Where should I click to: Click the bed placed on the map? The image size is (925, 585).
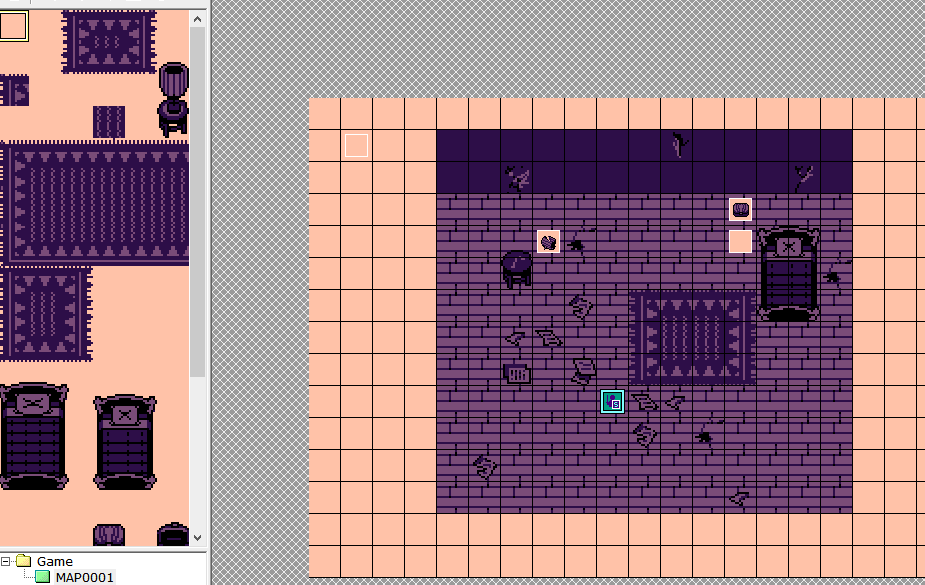789,274
